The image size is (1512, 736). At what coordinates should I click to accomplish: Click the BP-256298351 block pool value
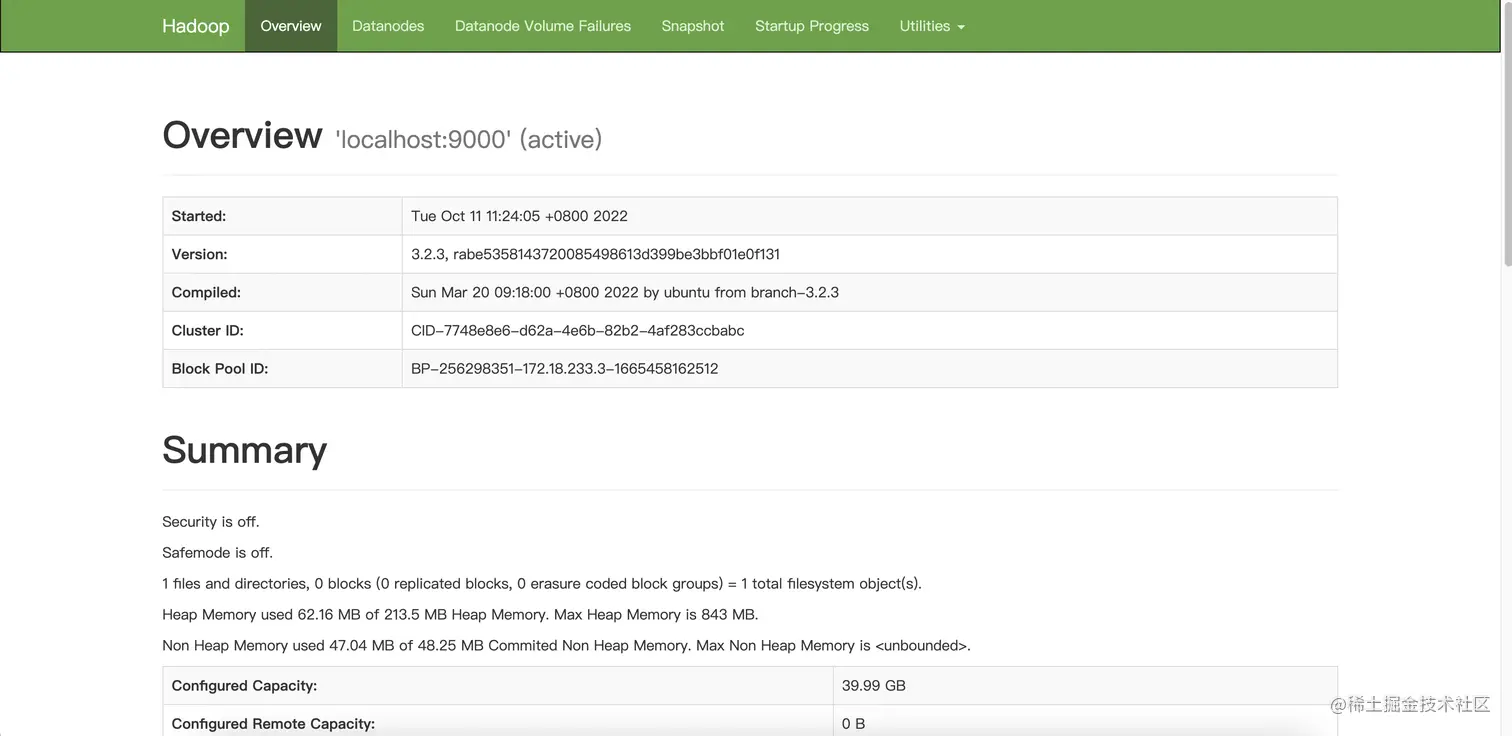pos(565,368)
